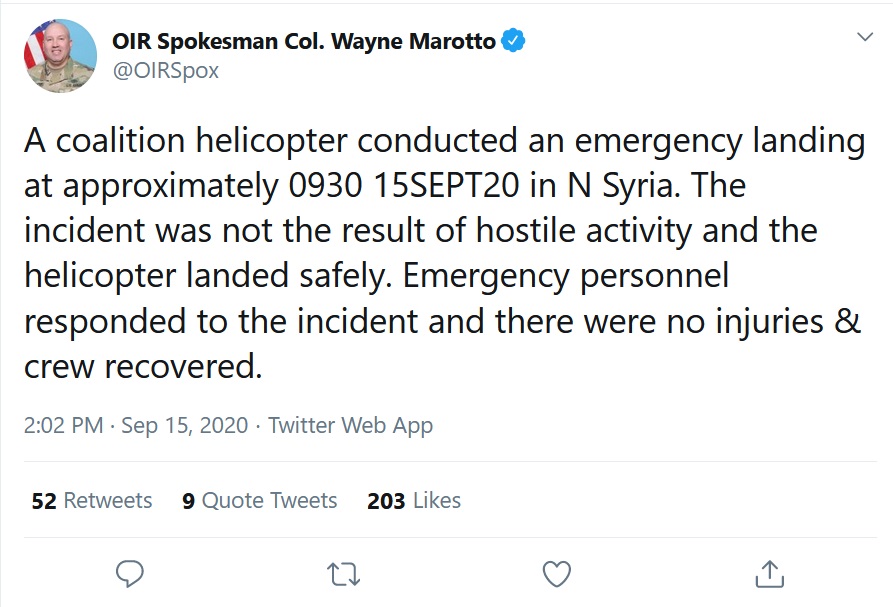Click the tweet's final words "crew recovered."
Image resolution: width=893 pixels, height=607 pixels.
[142, 367]
